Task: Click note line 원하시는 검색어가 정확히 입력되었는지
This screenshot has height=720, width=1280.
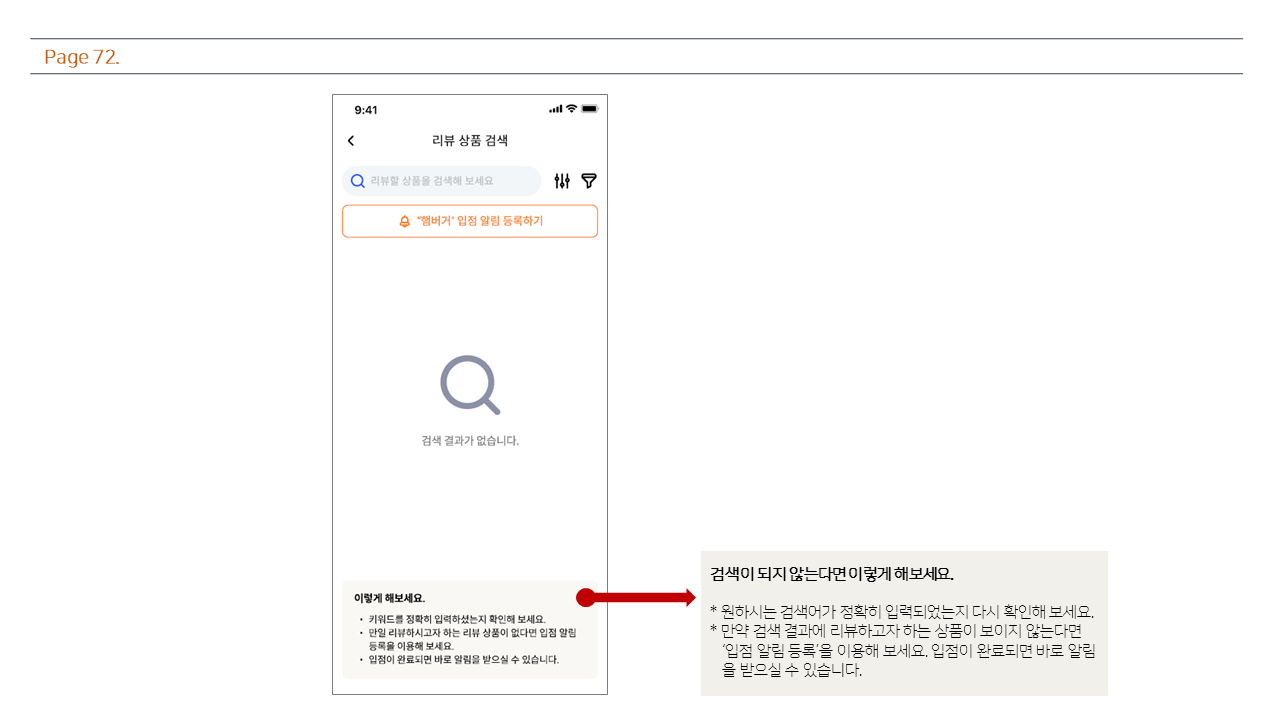Action: (x=902, y=612)
